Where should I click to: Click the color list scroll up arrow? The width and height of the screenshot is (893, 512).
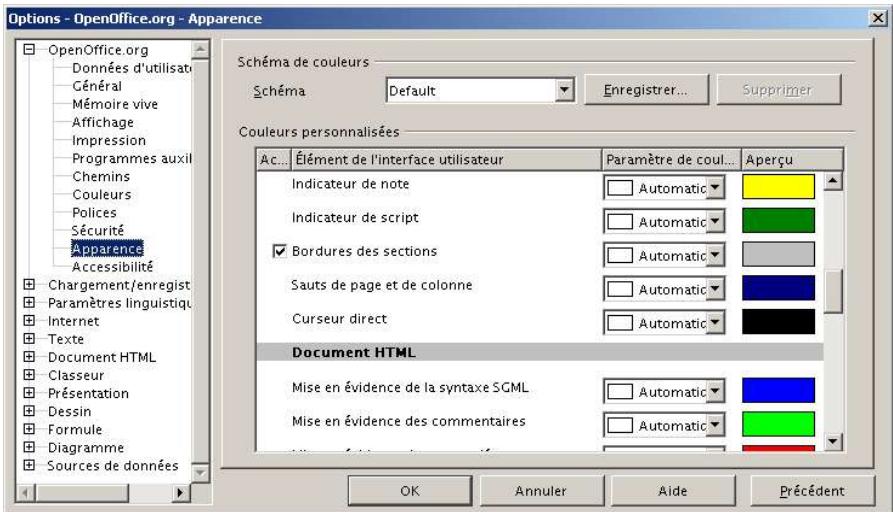tap(833, 181)
